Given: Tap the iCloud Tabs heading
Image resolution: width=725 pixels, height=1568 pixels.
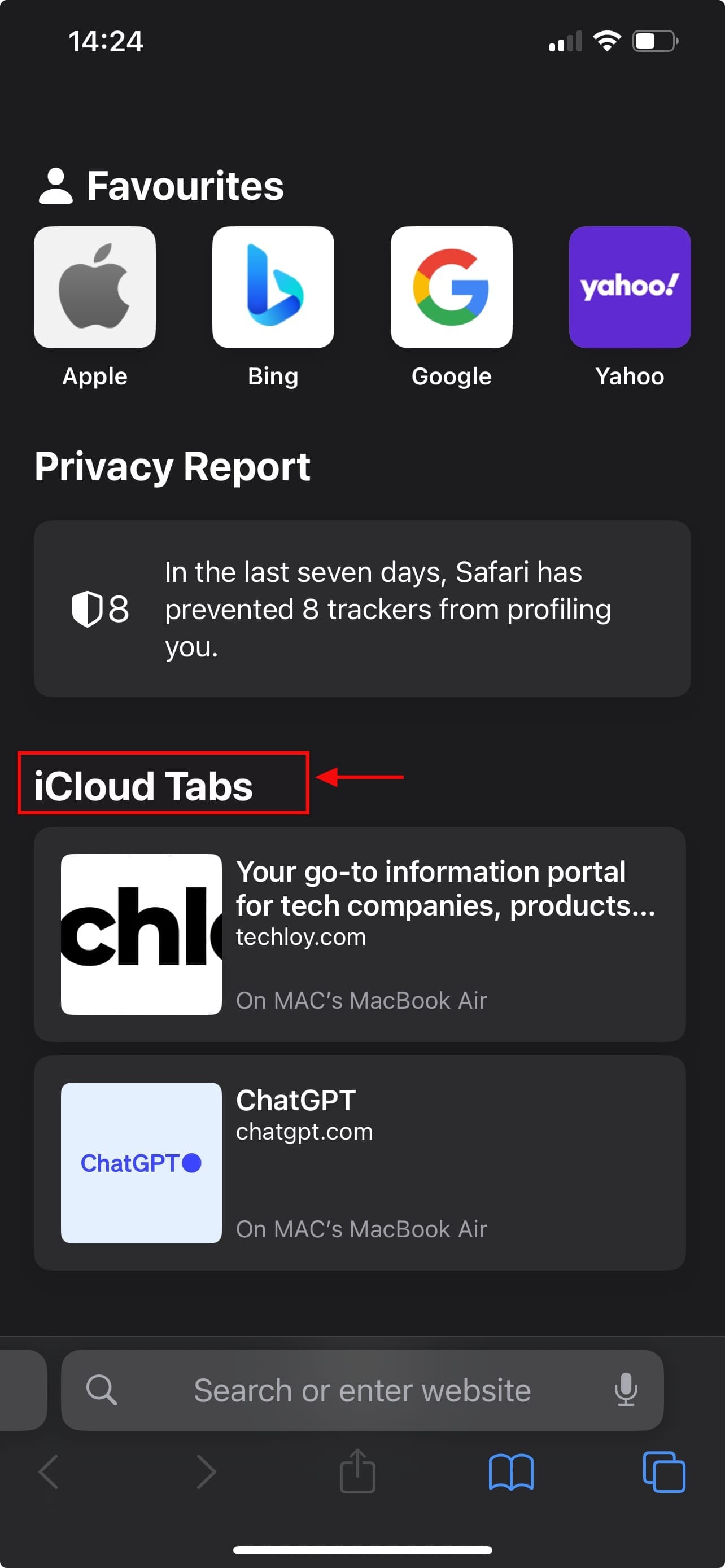Looking at the screenshot, I should [x=143, y=786].
